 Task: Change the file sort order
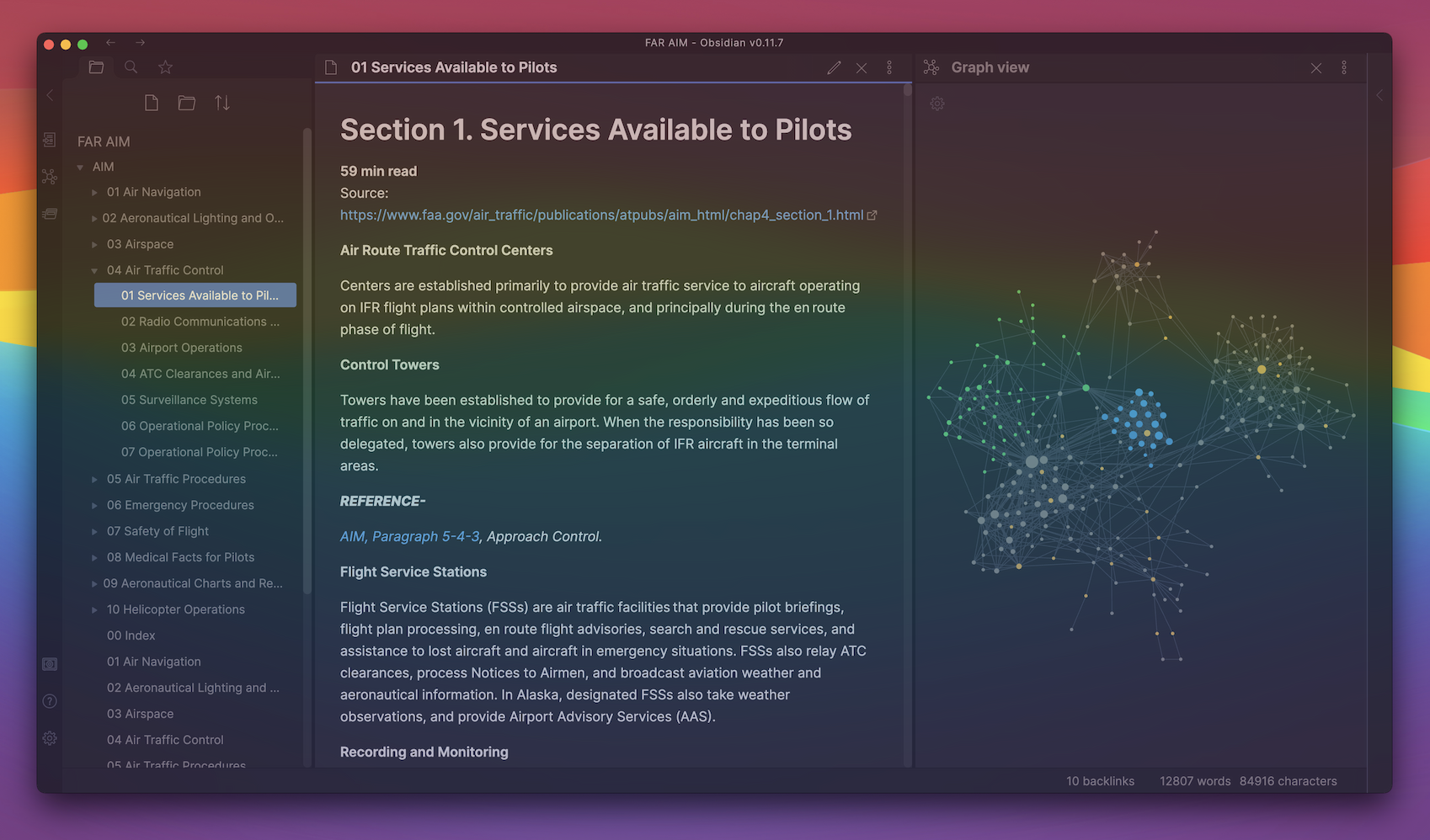coord(222,103)
